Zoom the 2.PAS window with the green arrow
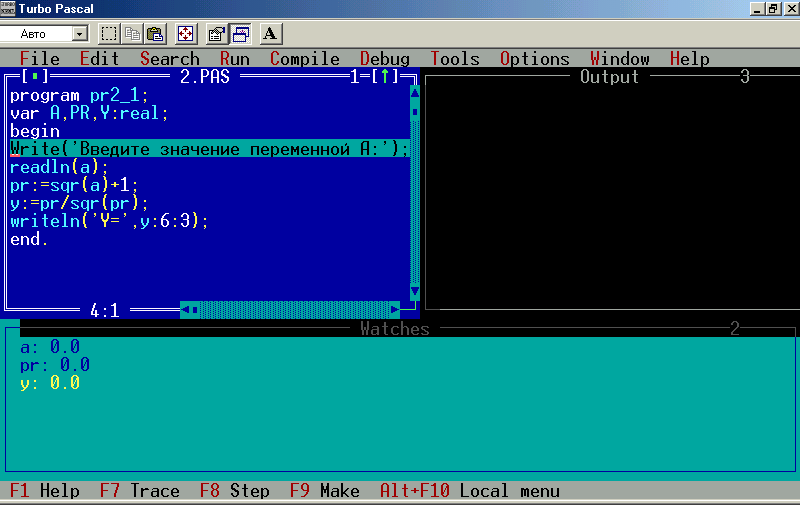The height and width of the screenshot is (505, 800). click(385, 77)
